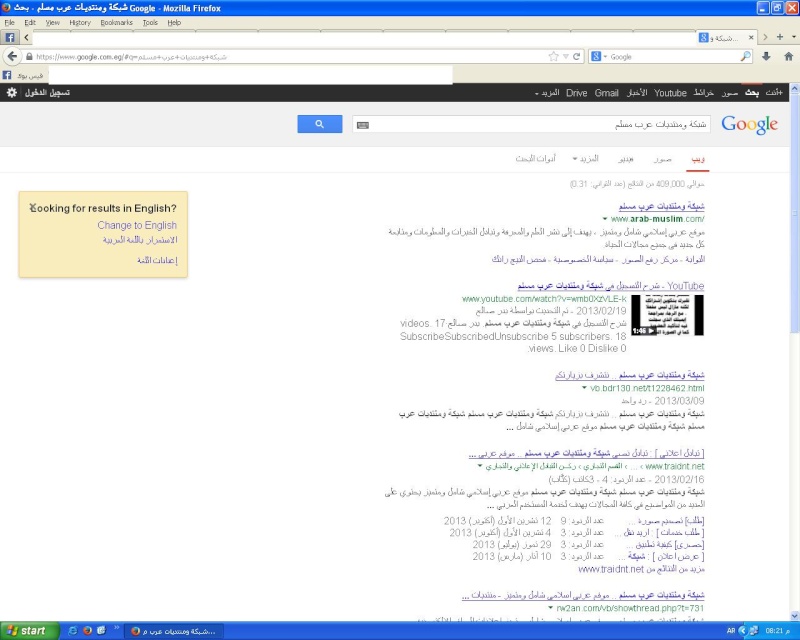Click the Google logo
This screenshot has width=800, height=640.
[749, 125]
